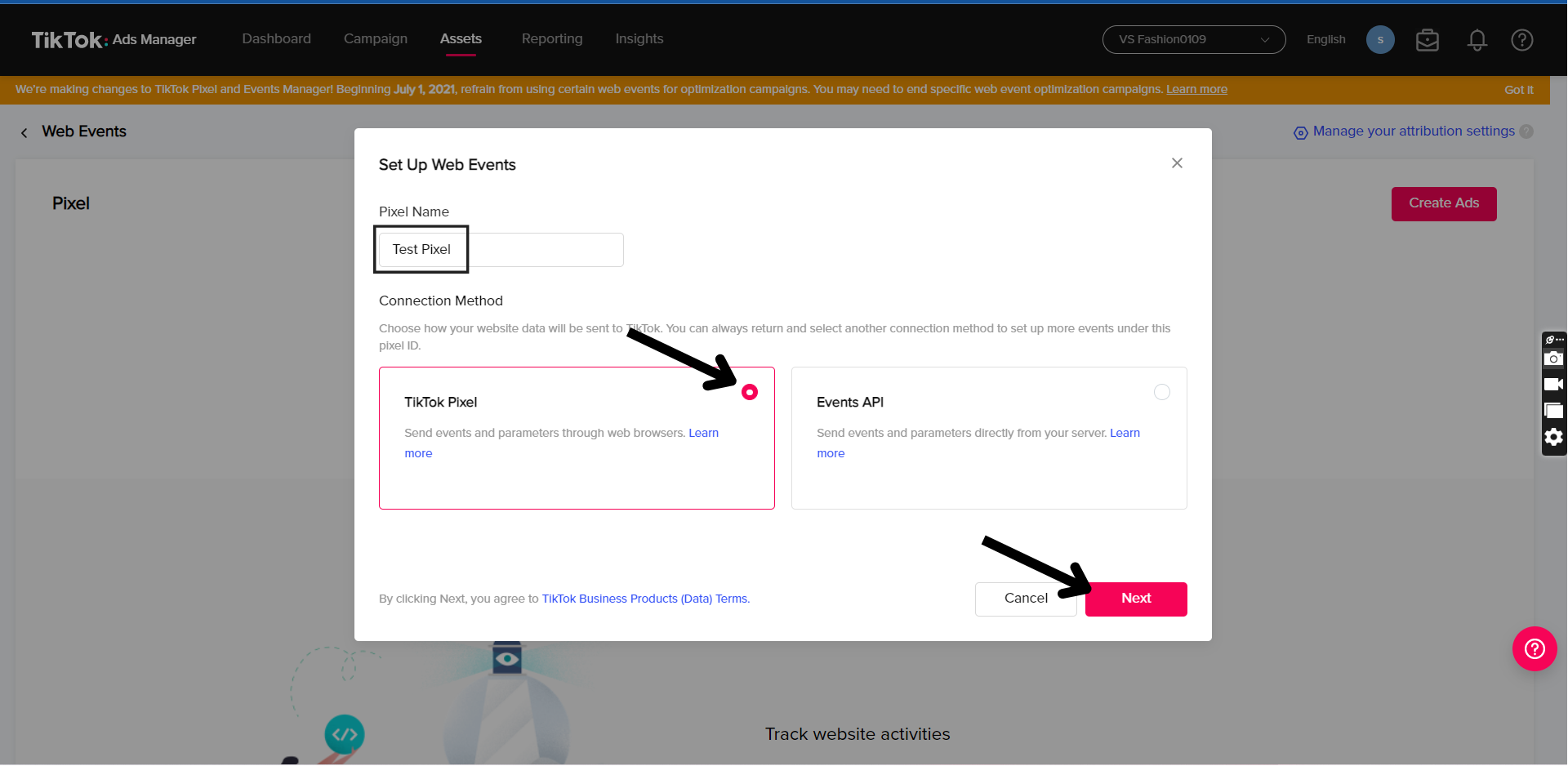The height and width of the screenshot is (766, 1568).
Task: Open the English language selector
Action: click(1325, 39)
